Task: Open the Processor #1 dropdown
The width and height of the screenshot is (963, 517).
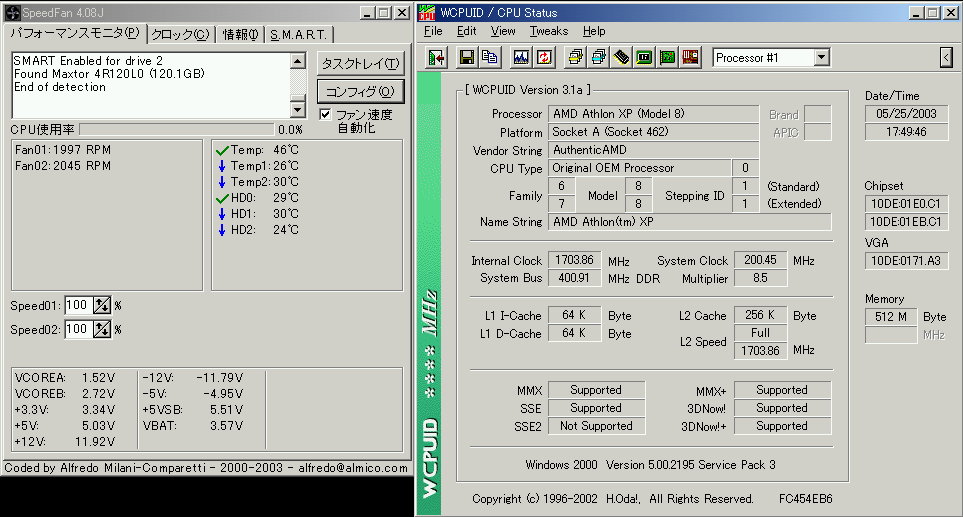Action: click(x=822, y=58)
